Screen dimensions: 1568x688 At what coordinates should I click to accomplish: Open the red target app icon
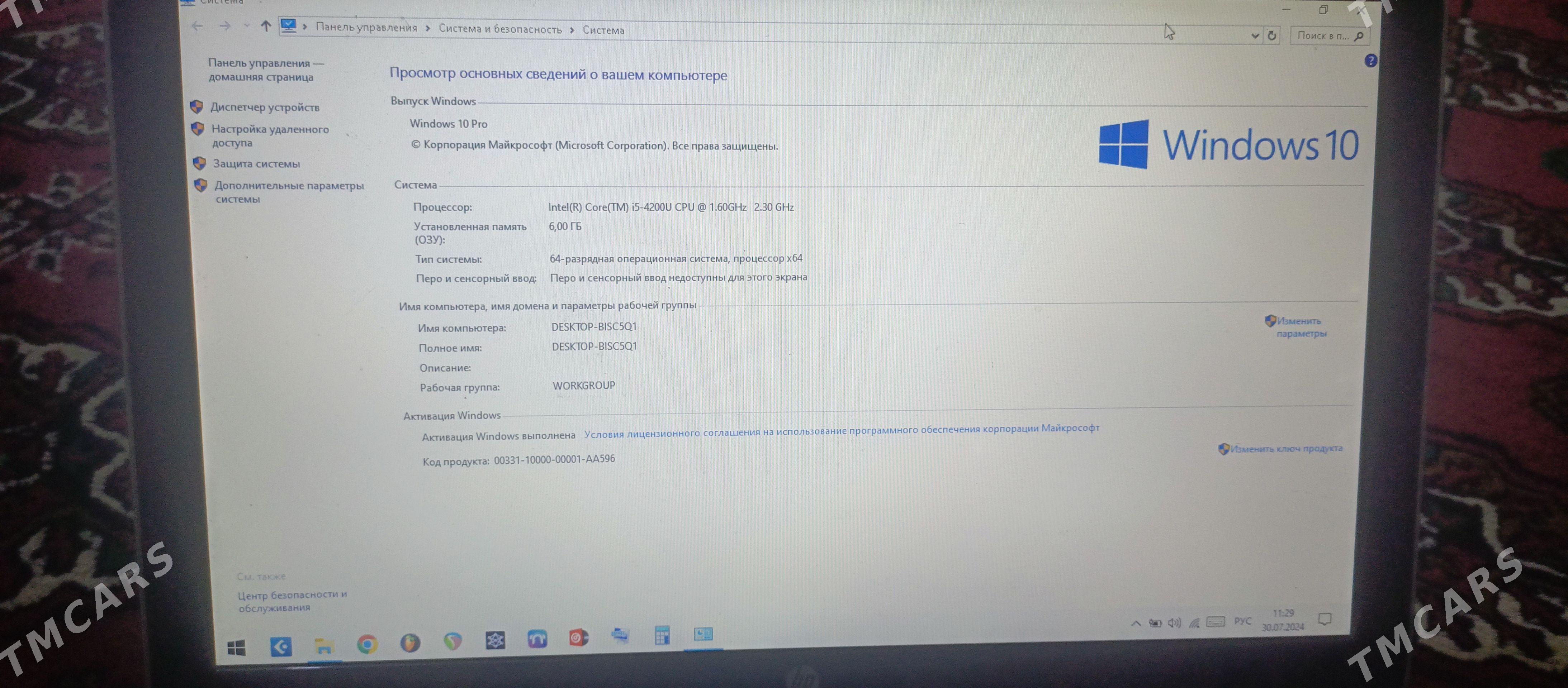pos(578,637)
